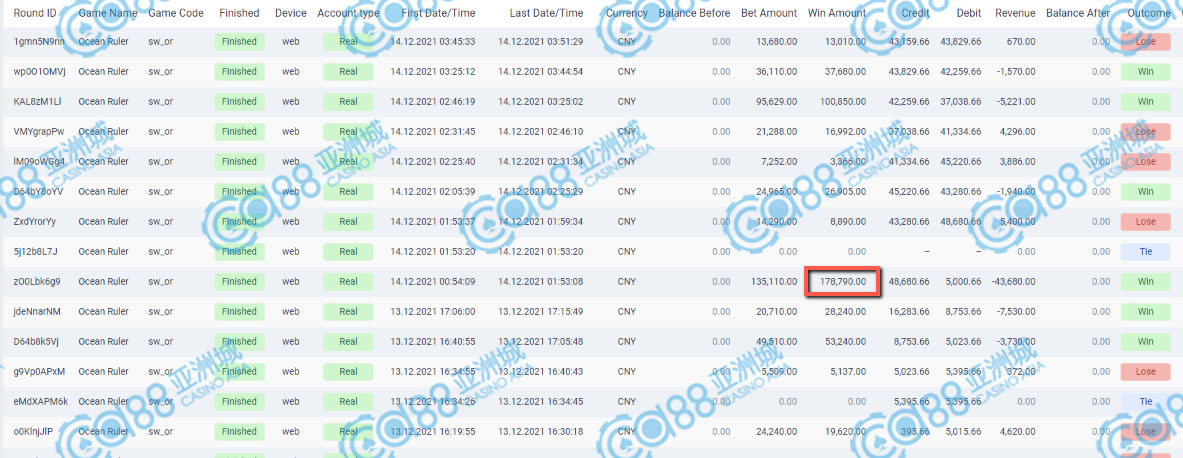Screen dimensions: 1183x458
Task: Click the Revenue column header
Action: (1015, 13)
